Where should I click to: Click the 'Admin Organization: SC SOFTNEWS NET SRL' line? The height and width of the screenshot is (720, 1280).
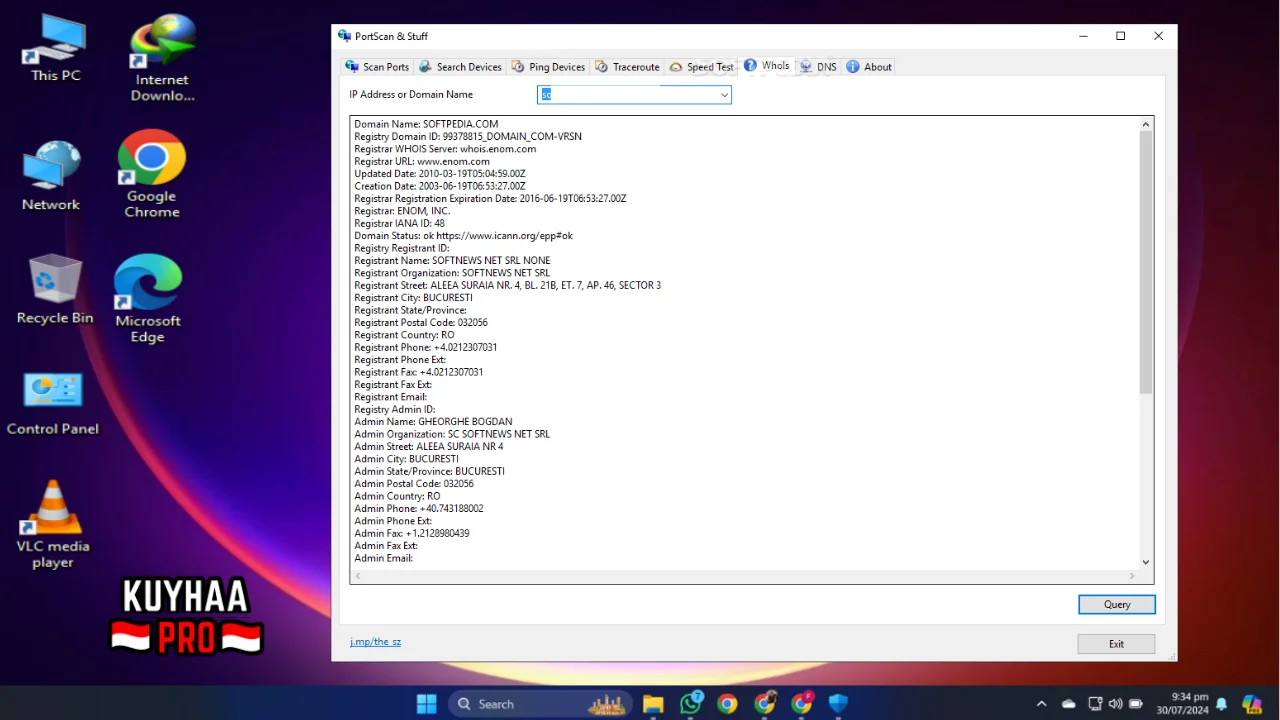(452, 434)
